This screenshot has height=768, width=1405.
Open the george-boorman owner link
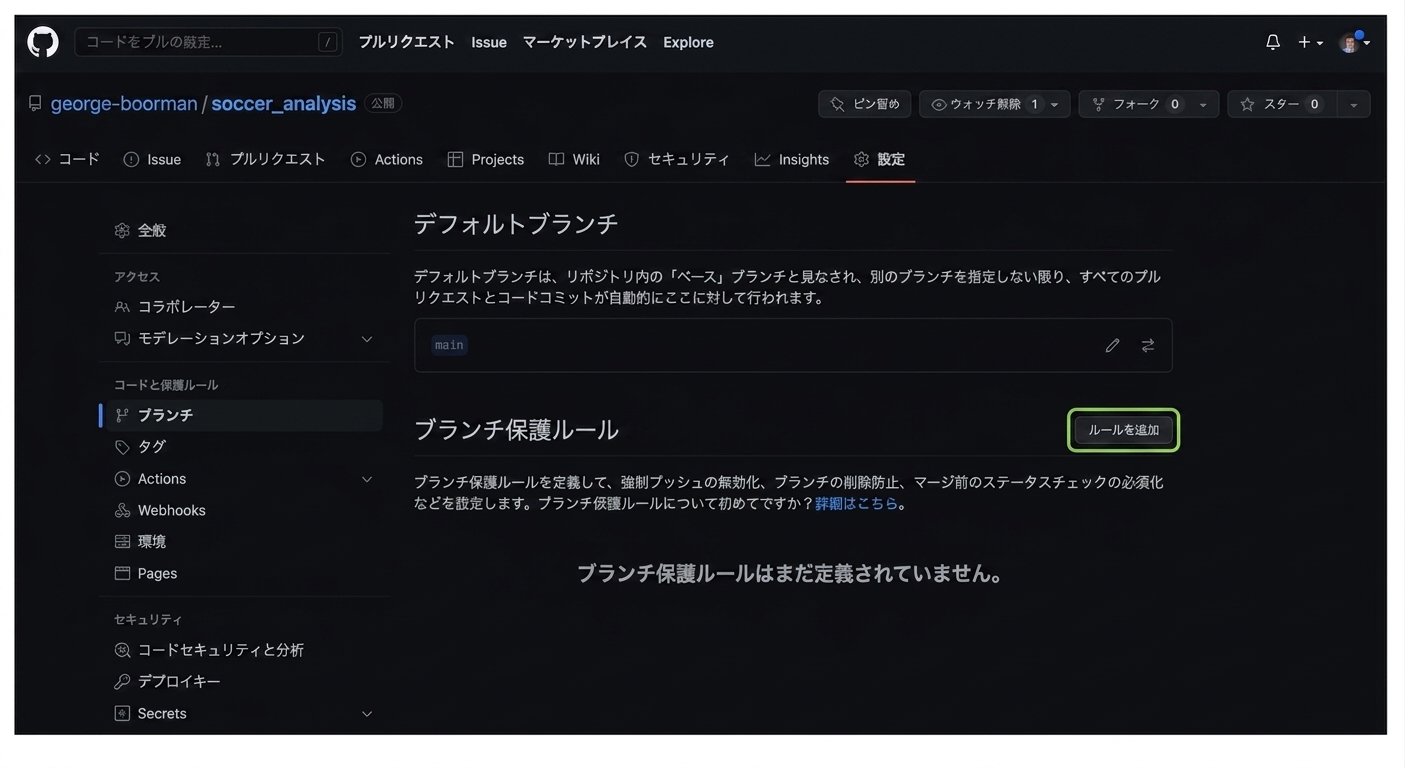[x=124, y=104]
